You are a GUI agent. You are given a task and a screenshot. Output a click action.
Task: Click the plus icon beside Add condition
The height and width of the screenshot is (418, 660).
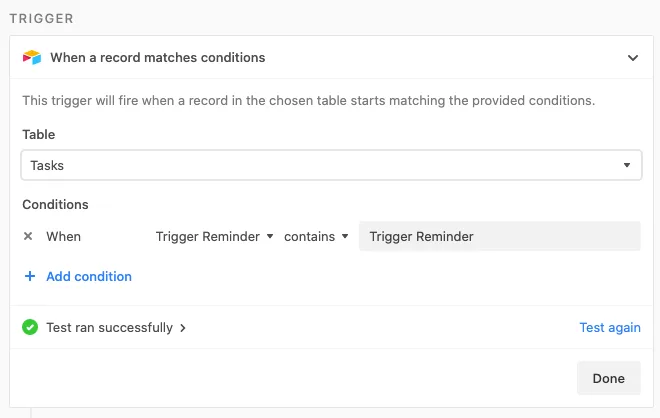click(x=30, y=276)
